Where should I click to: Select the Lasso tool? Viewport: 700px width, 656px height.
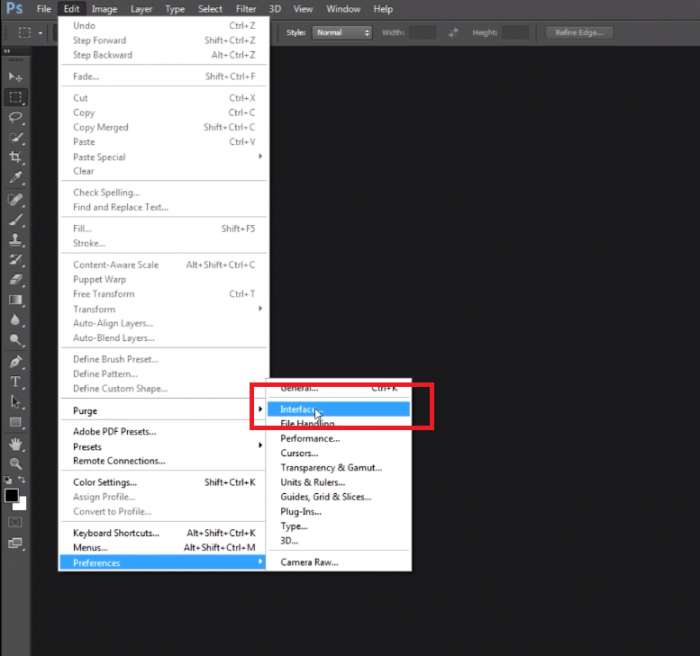[15, 118]
